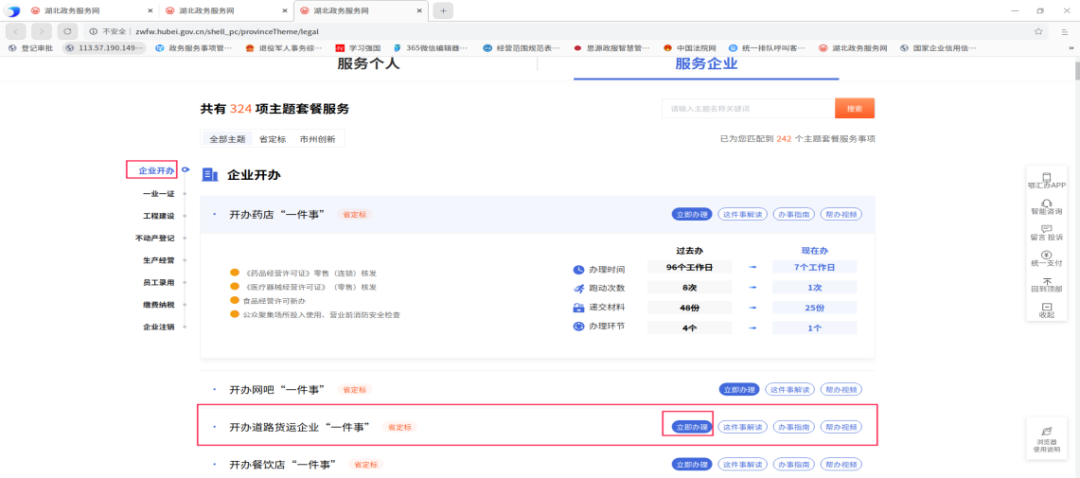Select 生产经营 in the left category list
This screenshot has width=1080, height=478.
click(x=158, y=260)
